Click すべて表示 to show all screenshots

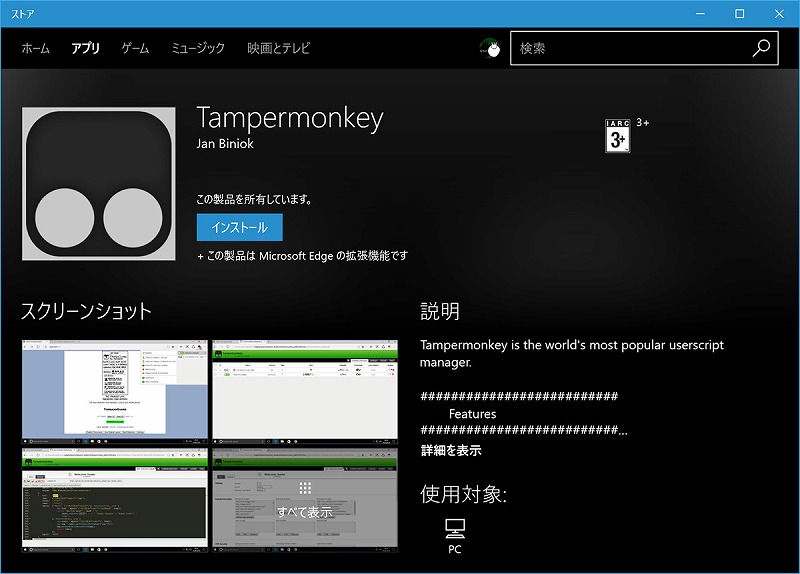305,500
